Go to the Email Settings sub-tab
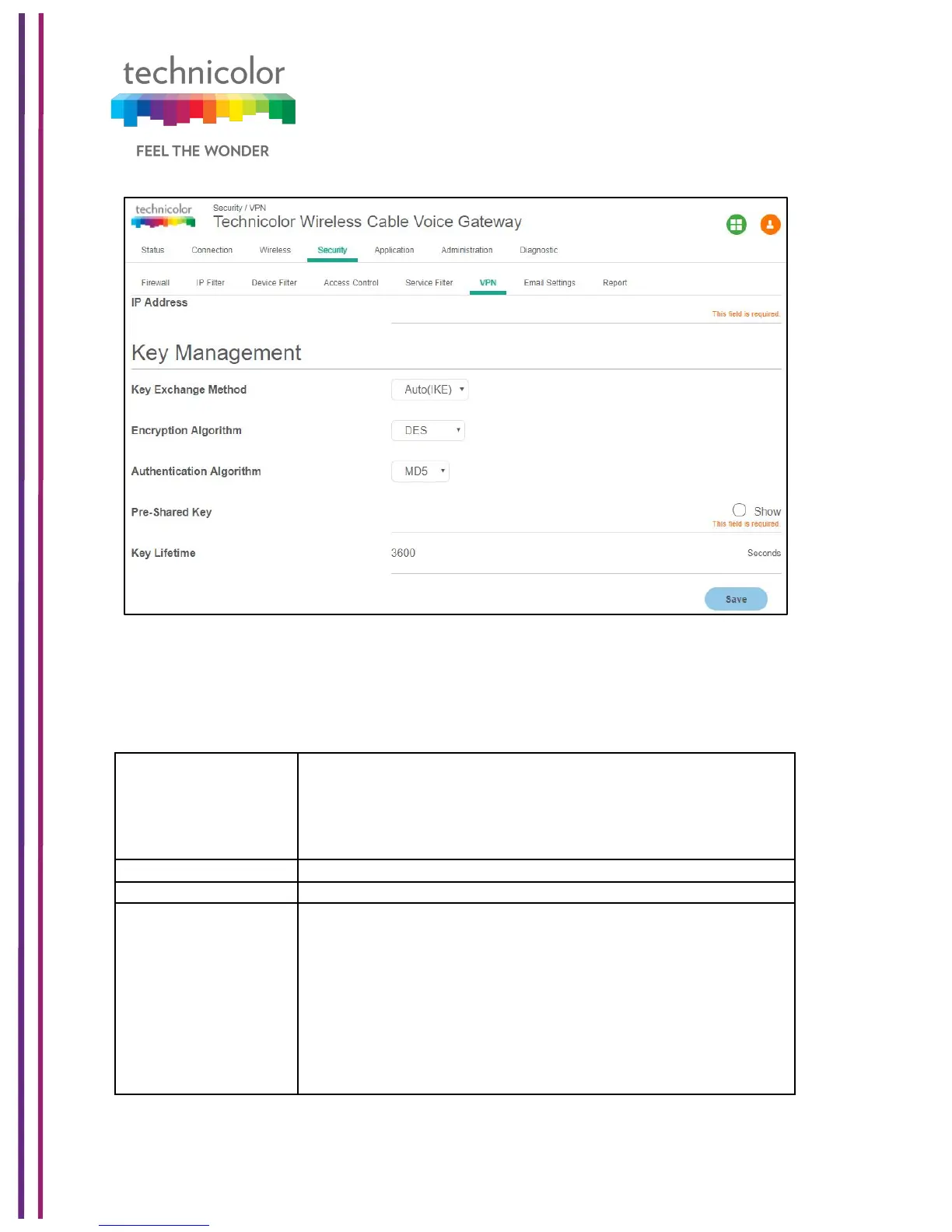This screenshot has width=952, height=1232. 549,283
